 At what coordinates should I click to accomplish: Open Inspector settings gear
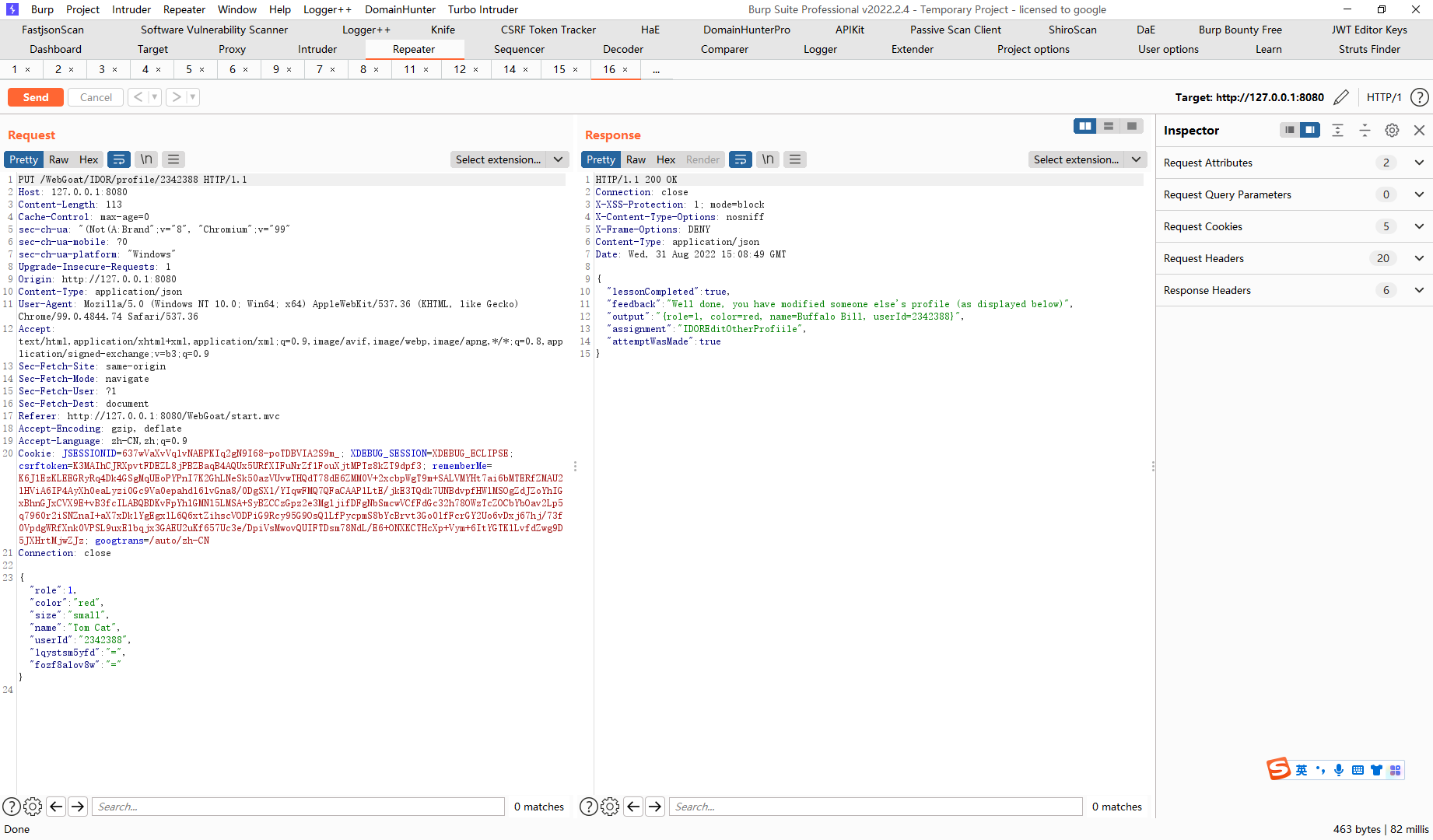1392,130
